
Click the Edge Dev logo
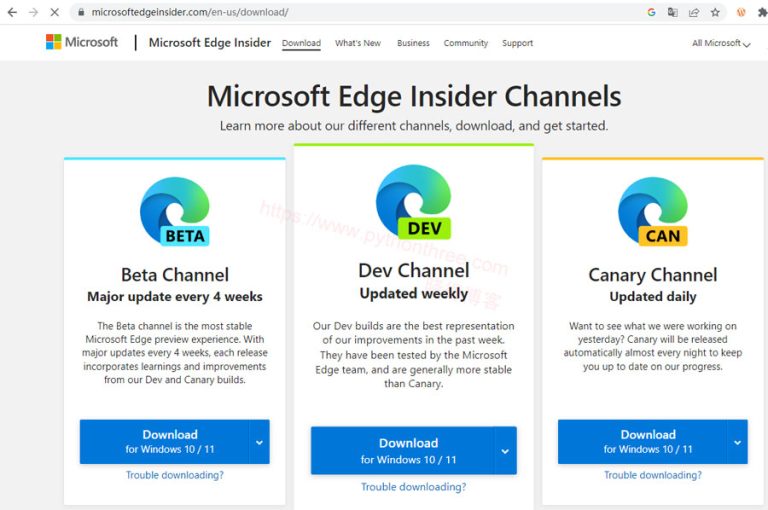413,202
